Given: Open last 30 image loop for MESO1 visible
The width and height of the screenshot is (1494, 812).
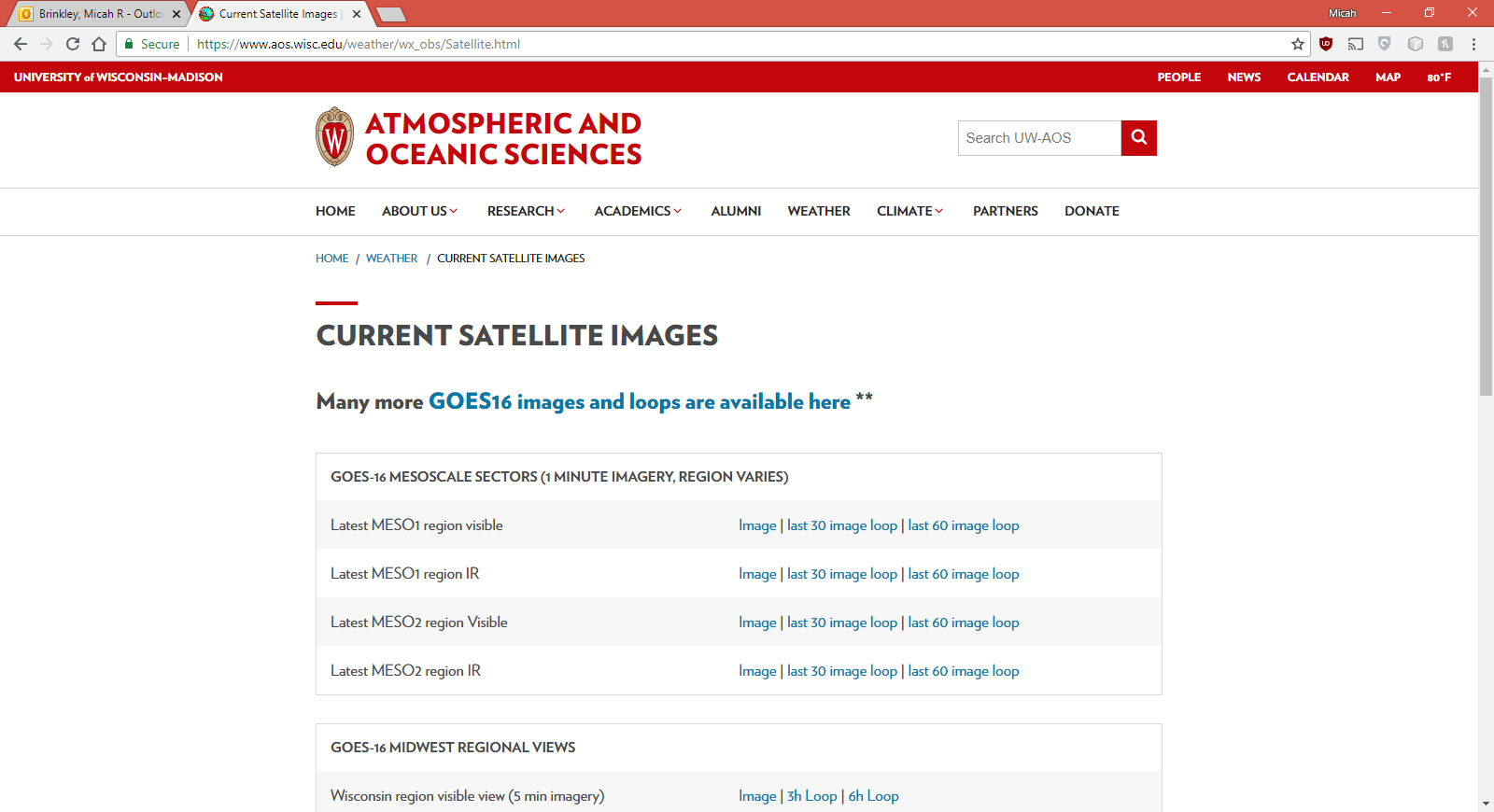Looking at the screenshot, I should 842,525.
